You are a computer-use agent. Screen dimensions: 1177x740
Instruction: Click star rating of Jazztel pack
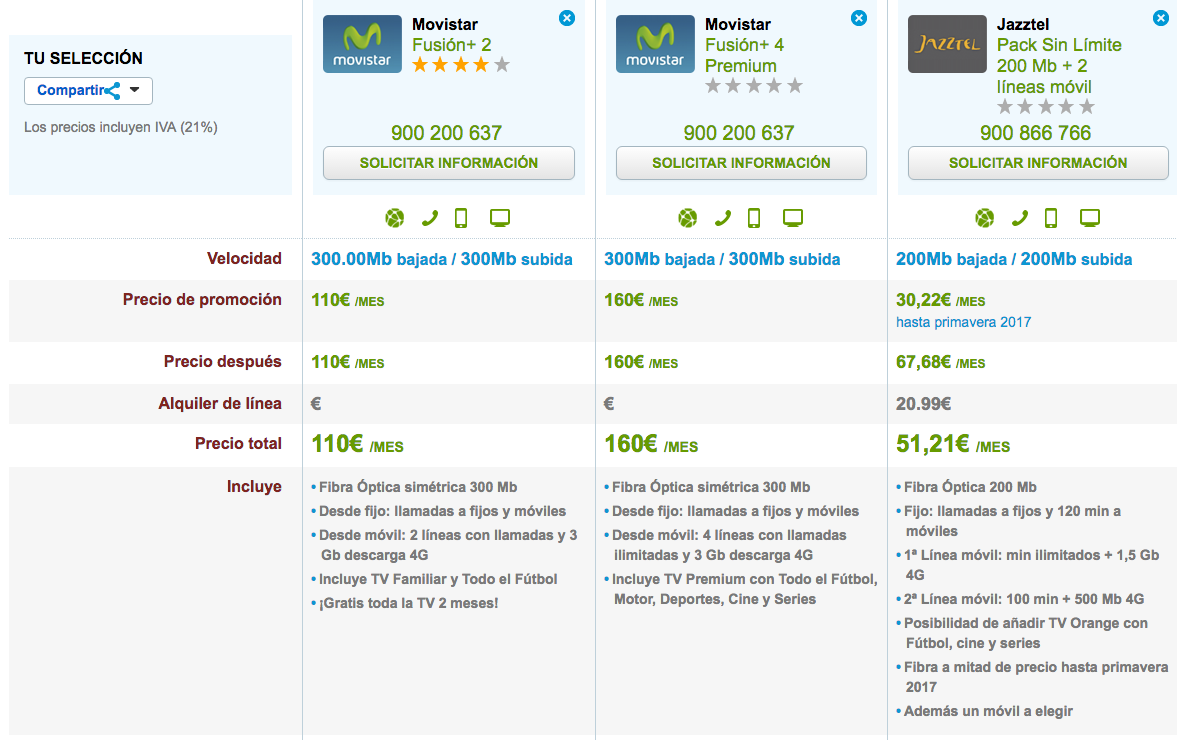coord(1046,107)
